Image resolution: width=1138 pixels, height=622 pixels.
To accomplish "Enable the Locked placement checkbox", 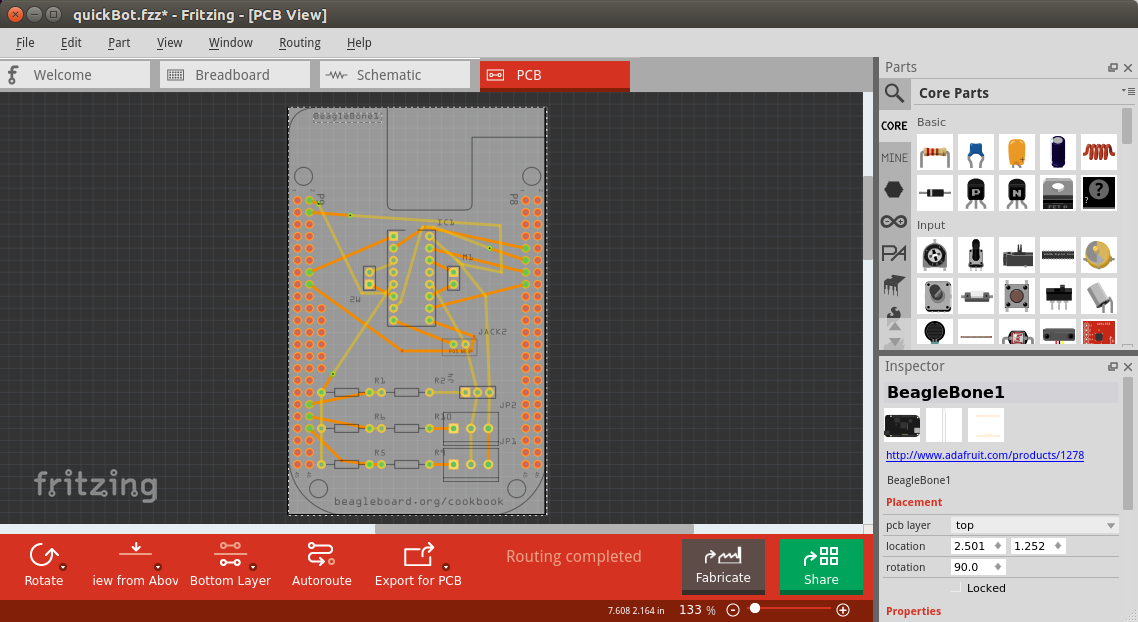I will [957, 588].
